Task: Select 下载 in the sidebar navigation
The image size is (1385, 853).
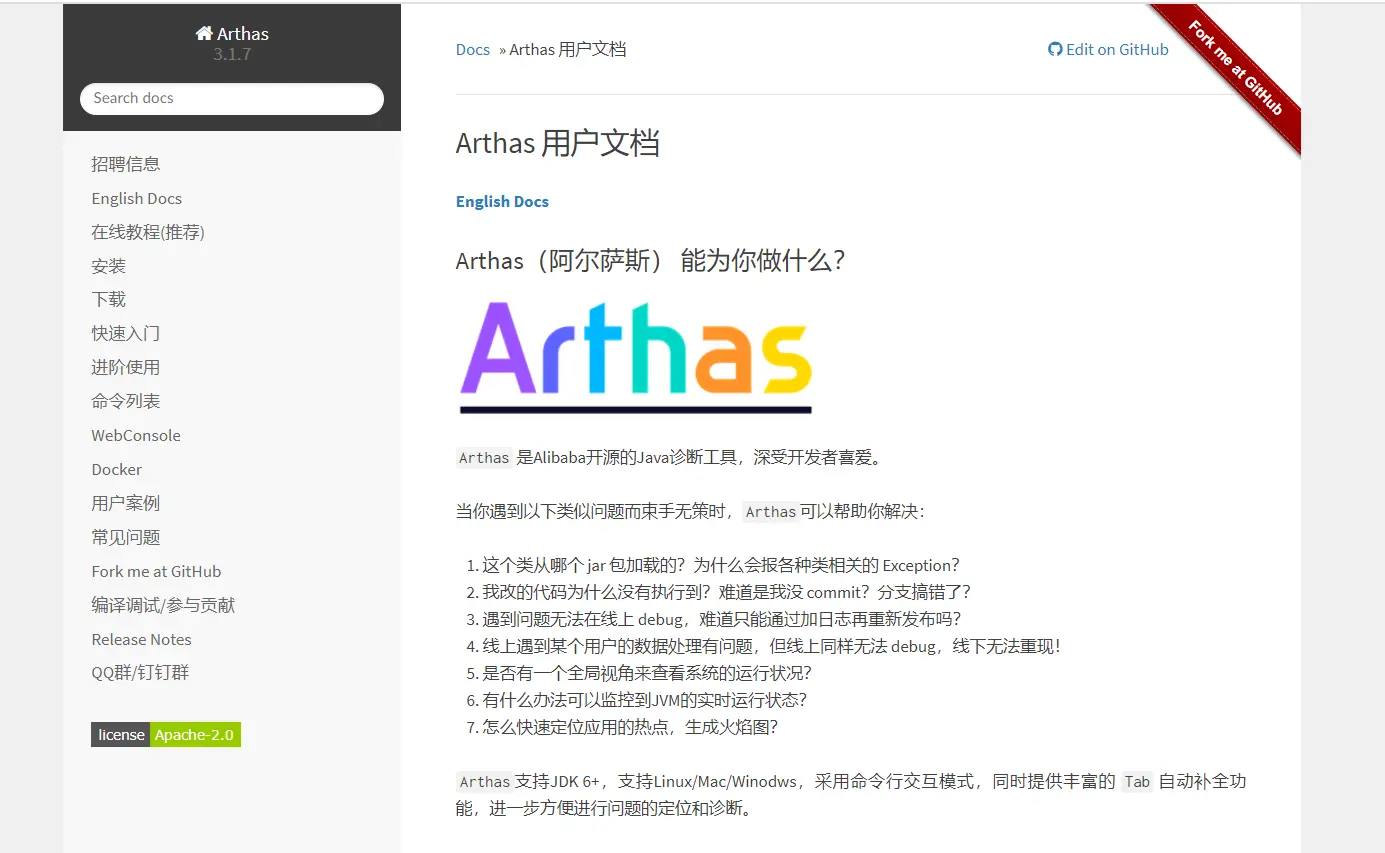Action: pyautogui.click(x=108, y=299)
